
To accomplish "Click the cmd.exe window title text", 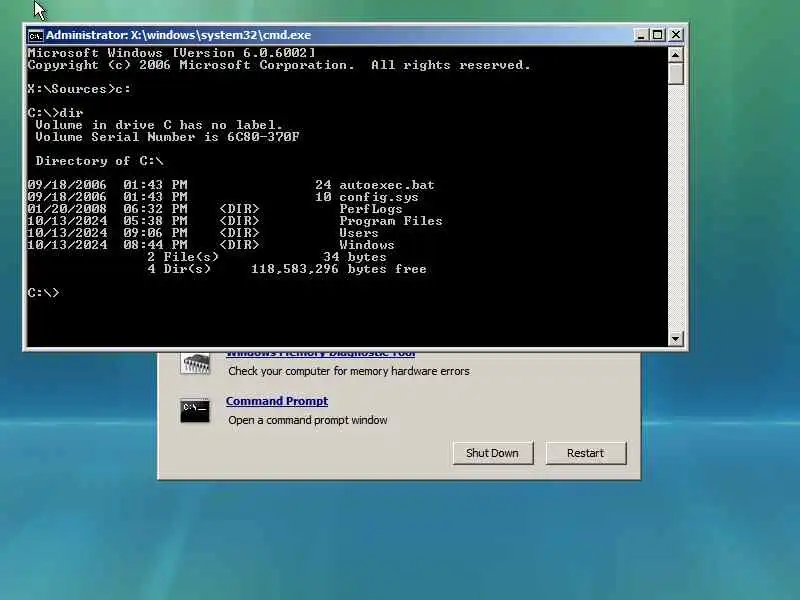I will click(179, 35).
